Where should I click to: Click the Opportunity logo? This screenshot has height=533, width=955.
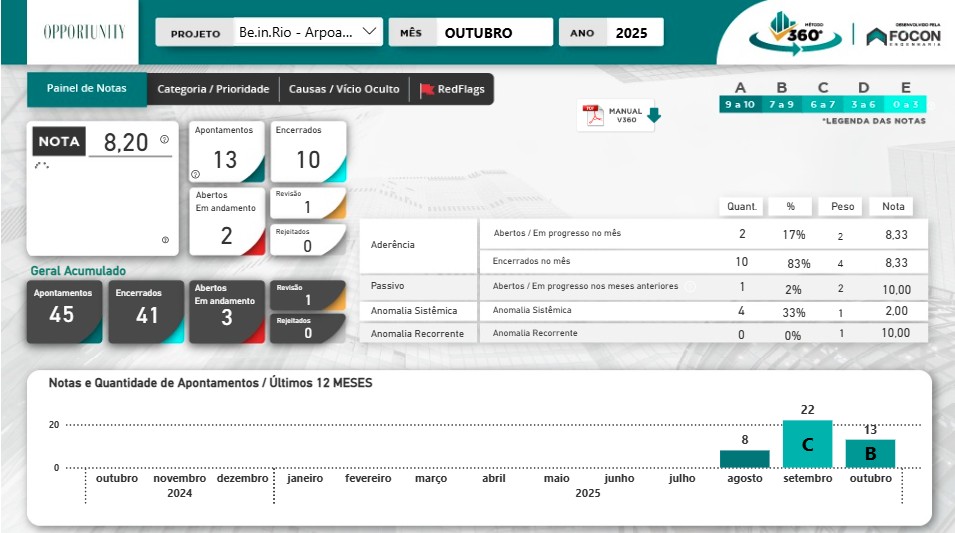click(x=84, y=32)
